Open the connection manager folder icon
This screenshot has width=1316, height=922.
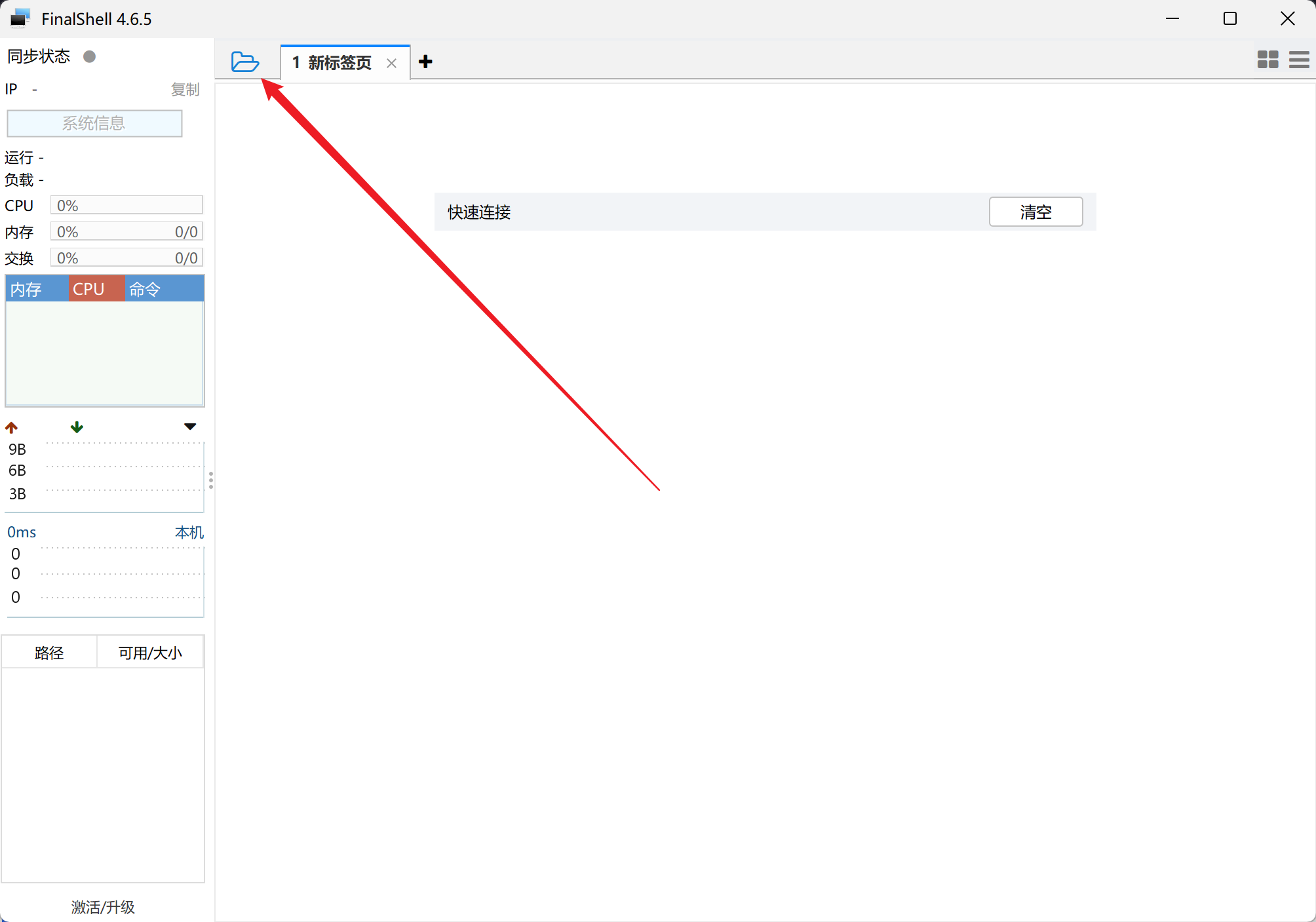[245, 62]
